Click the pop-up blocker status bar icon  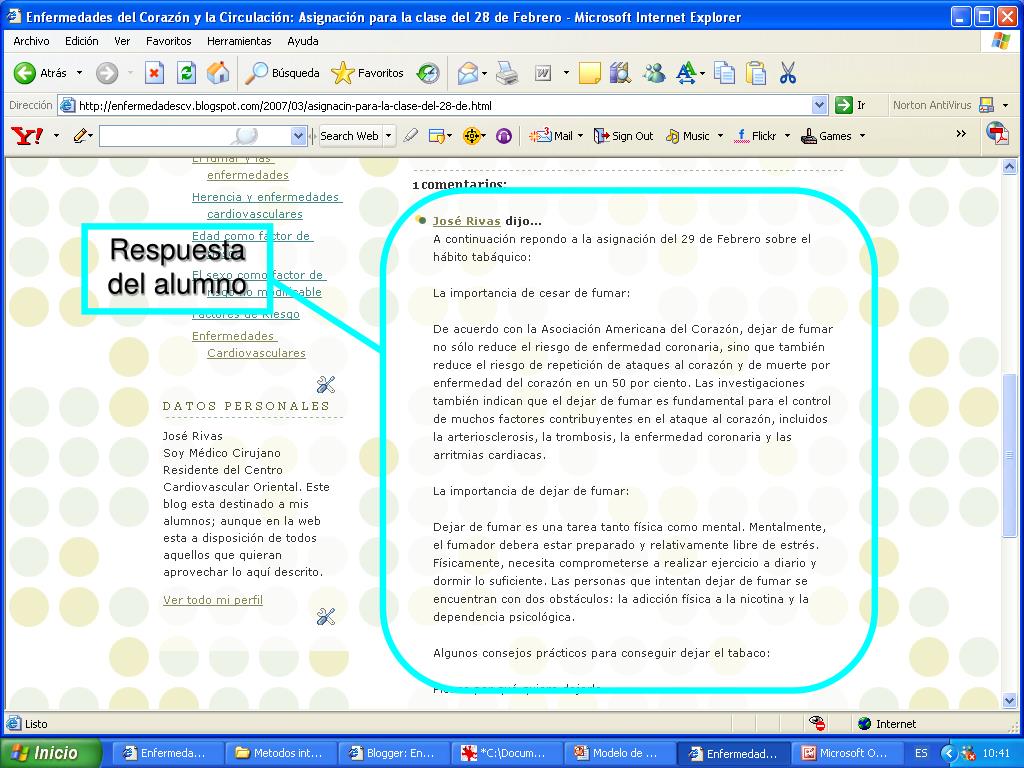817,723
